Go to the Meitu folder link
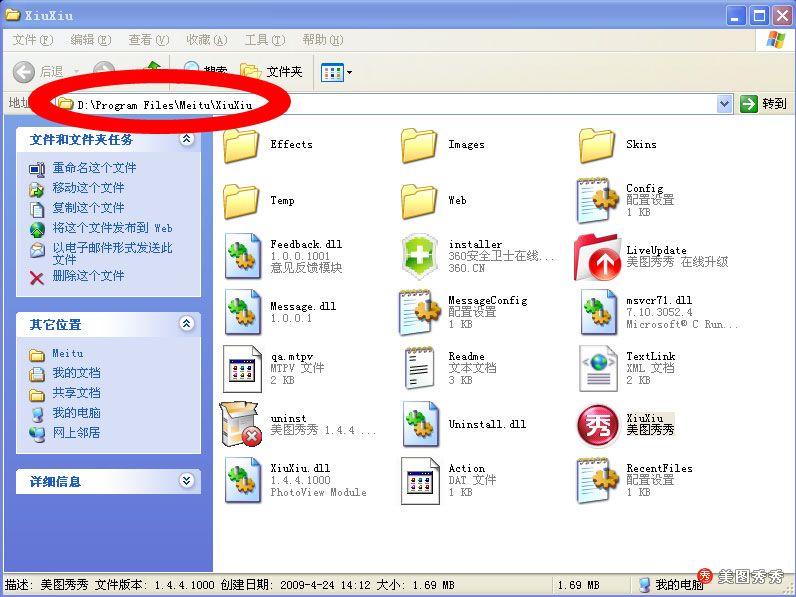The image size is (796, 597). click(x=68, y=353)
